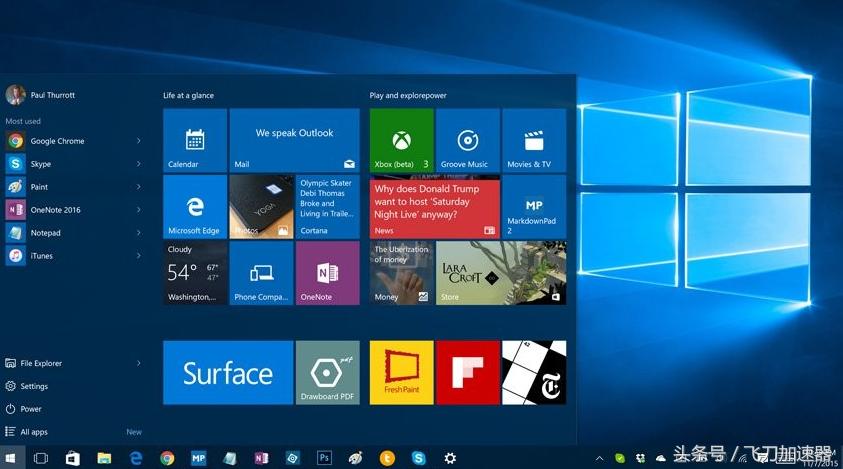The image size is (843, 469).
Task: Open the Calendar tile
Action: click(x=195, y=140)
